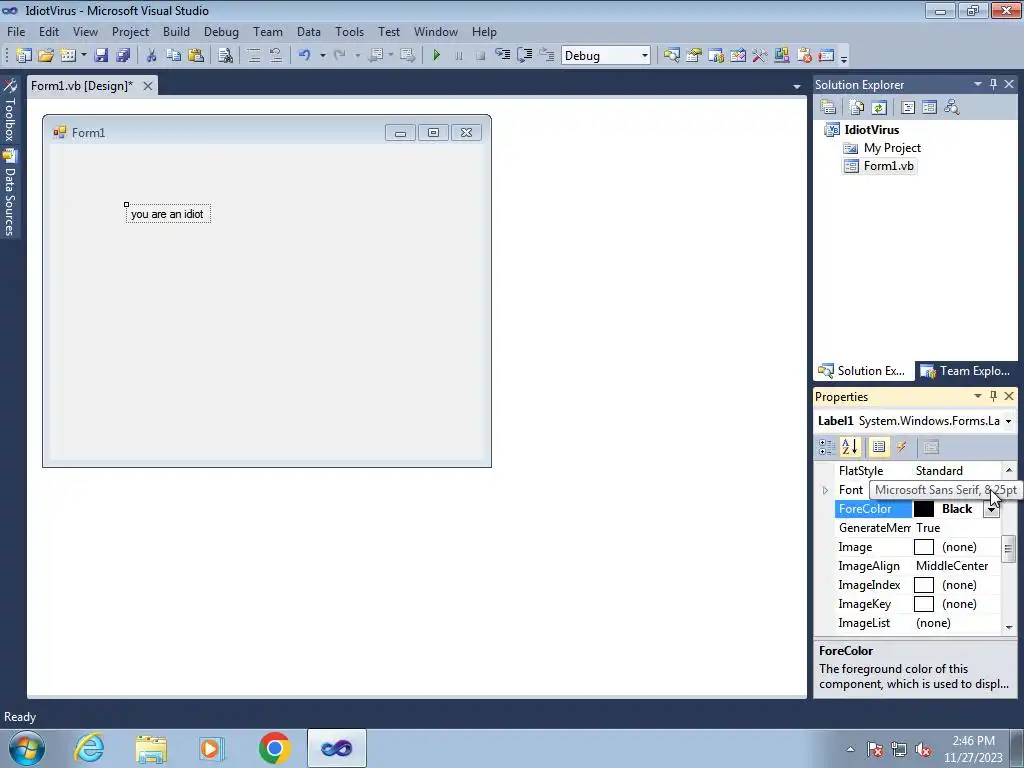
Task: Open Windows Start menu orb
Action: tap(27, 748)
